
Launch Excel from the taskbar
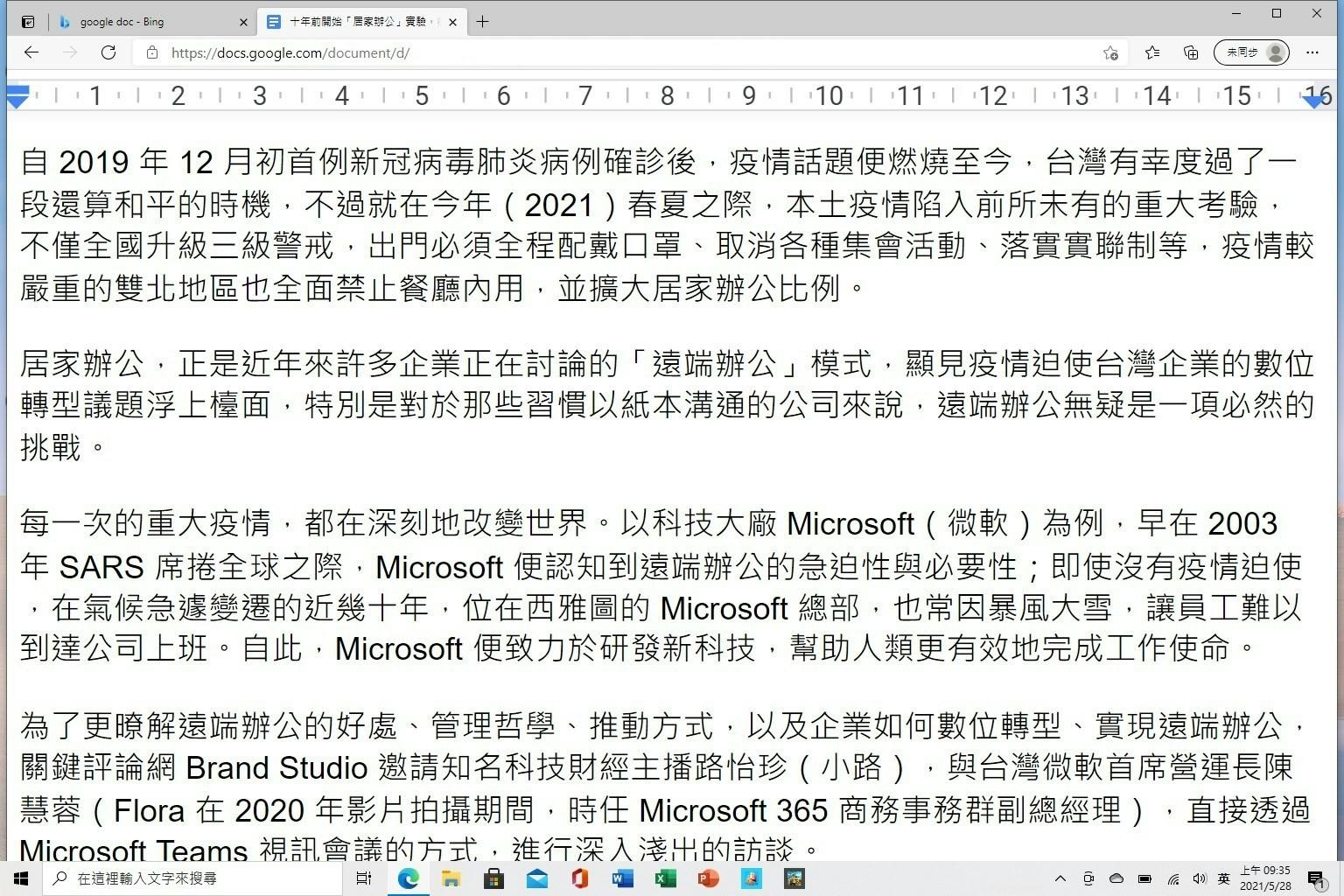pyautogui.click(x=665, y=878)
